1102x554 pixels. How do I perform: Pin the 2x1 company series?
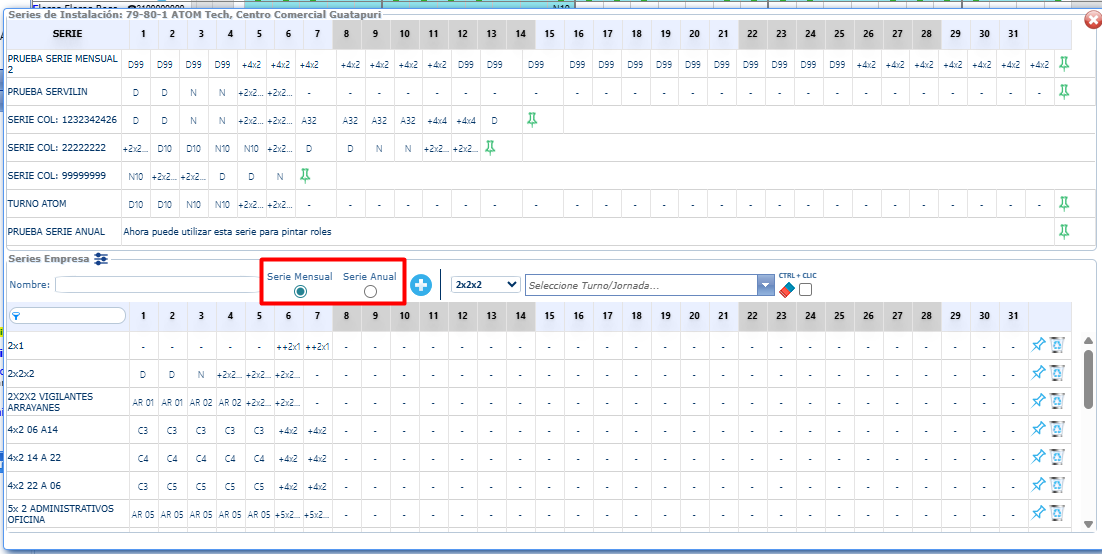tap(1039, 346)
